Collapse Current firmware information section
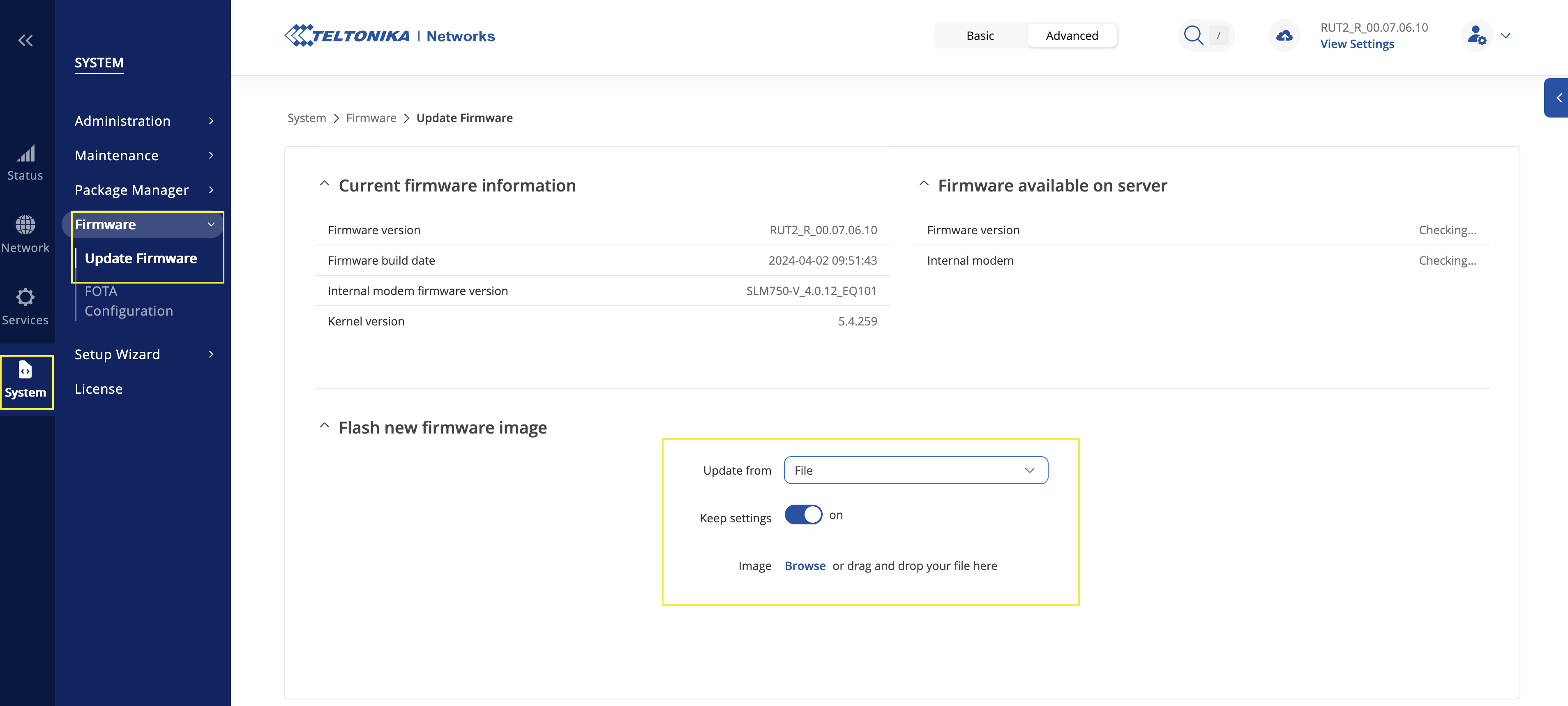Viewport: 1568px width, 706px height. (x=325, y=185)
